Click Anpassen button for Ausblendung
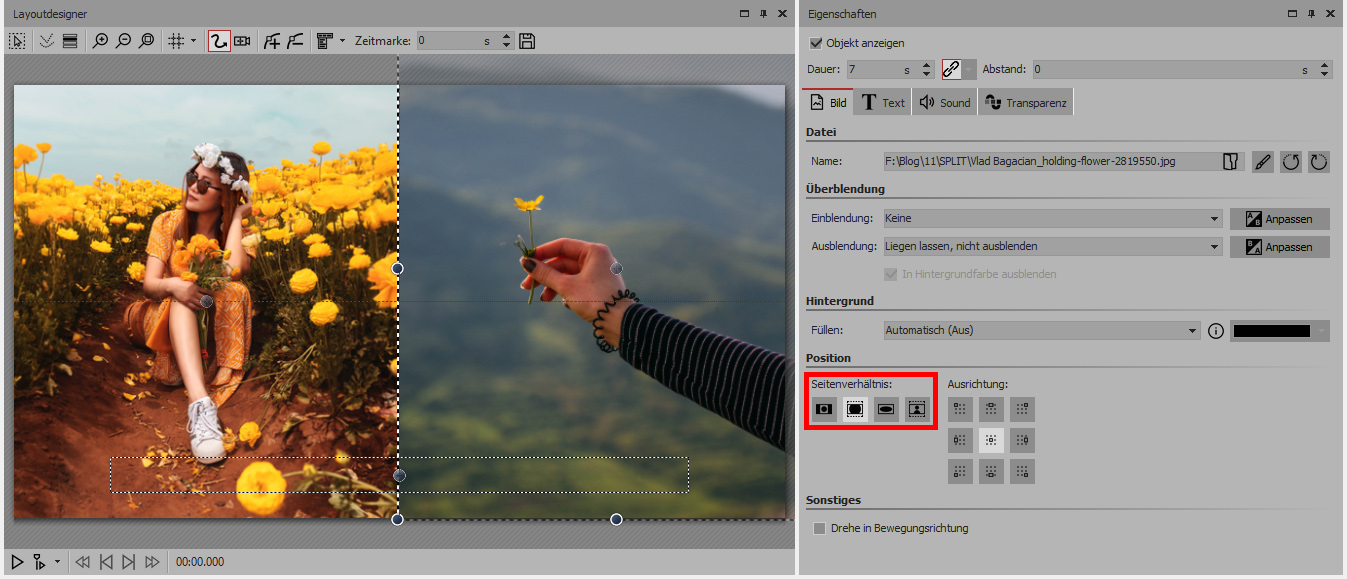The height and width of the screenshot is (579, 1347). [1280, 246]
